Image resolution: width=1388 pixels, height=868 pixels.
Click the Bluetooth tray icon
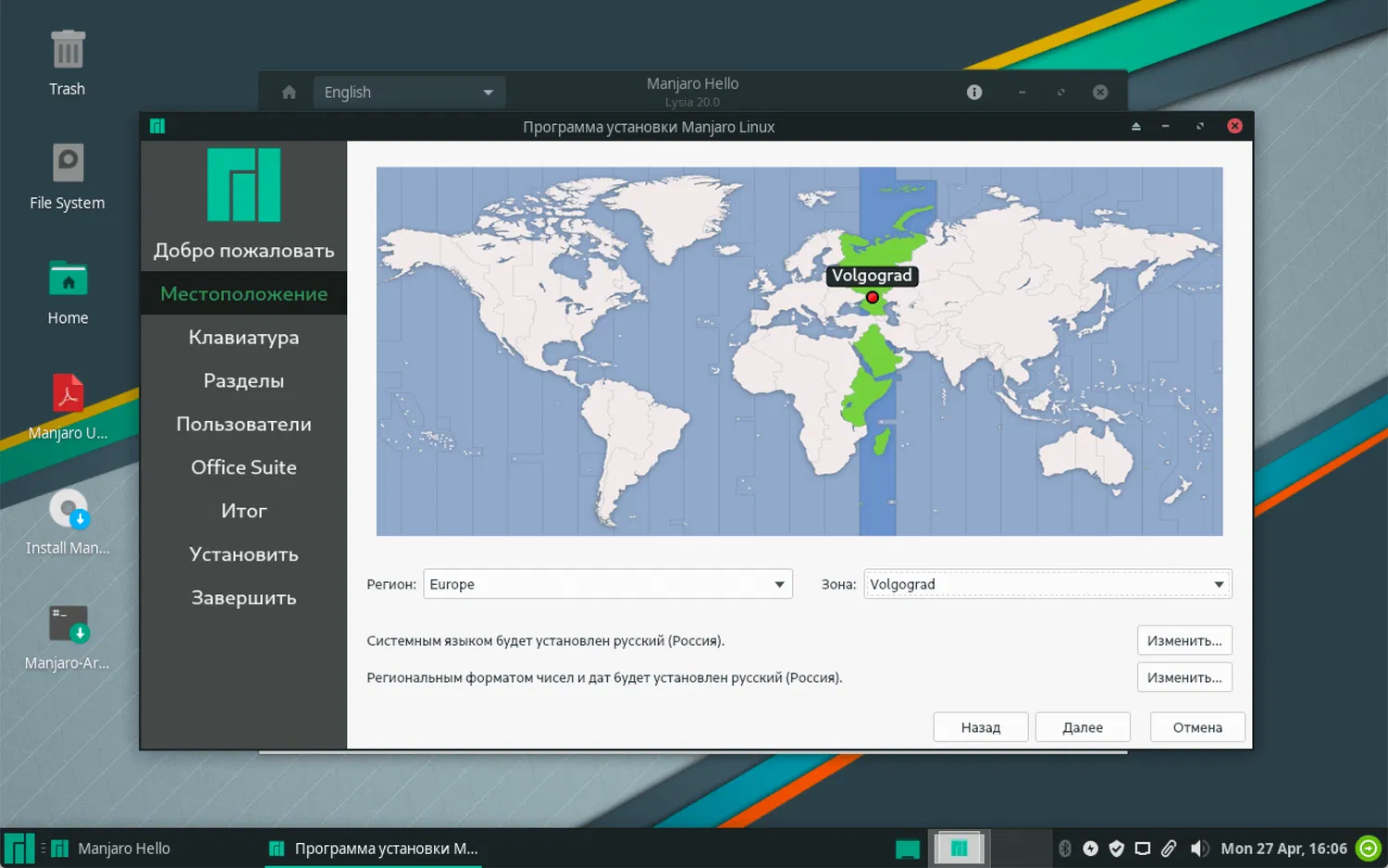pos(1064,848)
